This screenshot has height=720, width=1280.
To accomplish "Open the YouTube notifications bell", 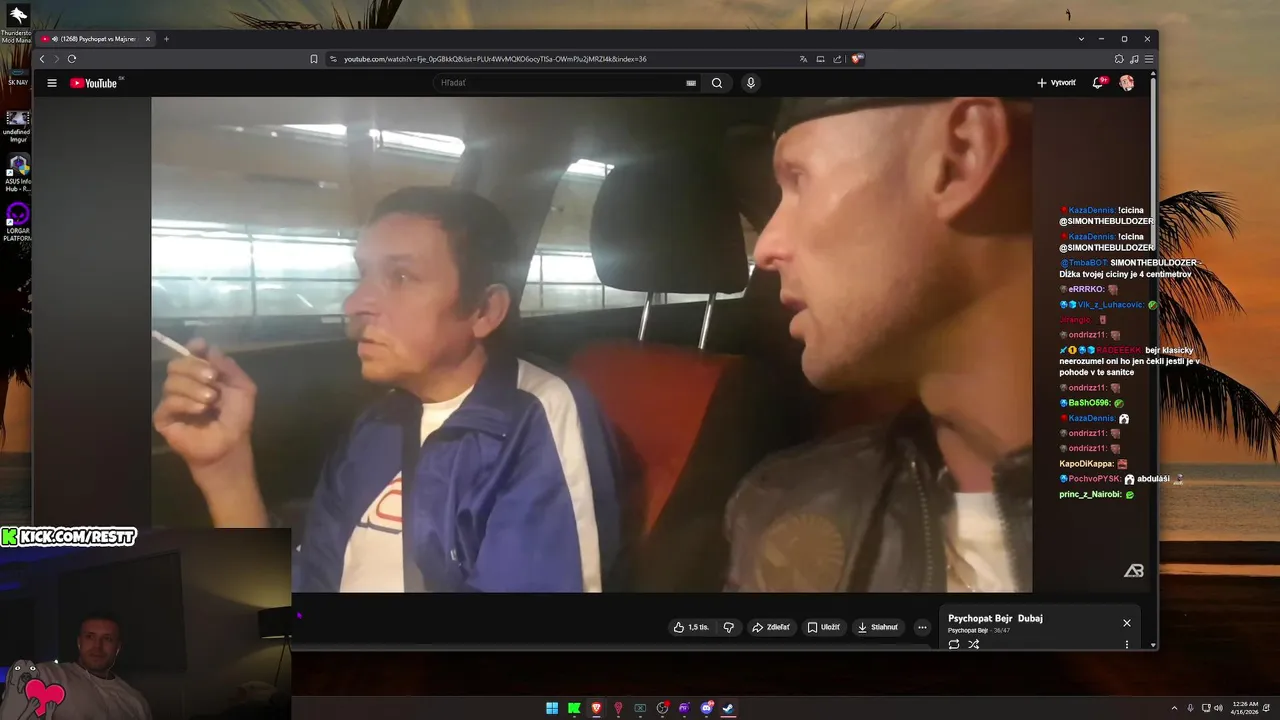I will 1098,83.
